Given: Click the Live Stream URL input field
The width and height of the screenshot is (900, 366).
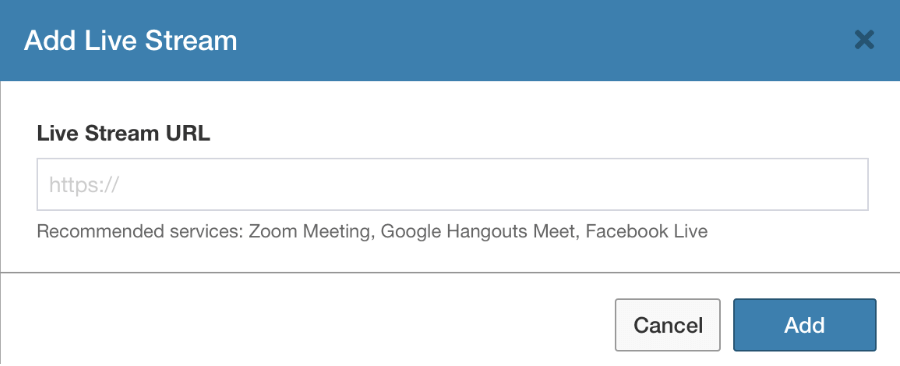Looking at the screenshot, I should click(x=452, y=185).
